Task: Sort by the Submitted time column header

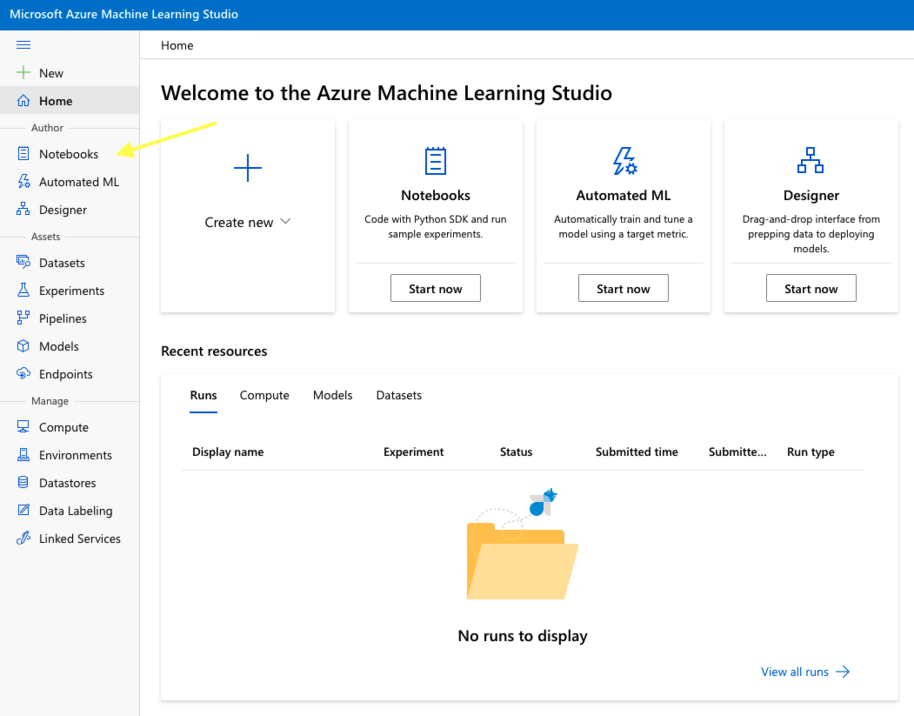Action: point(636,452)
